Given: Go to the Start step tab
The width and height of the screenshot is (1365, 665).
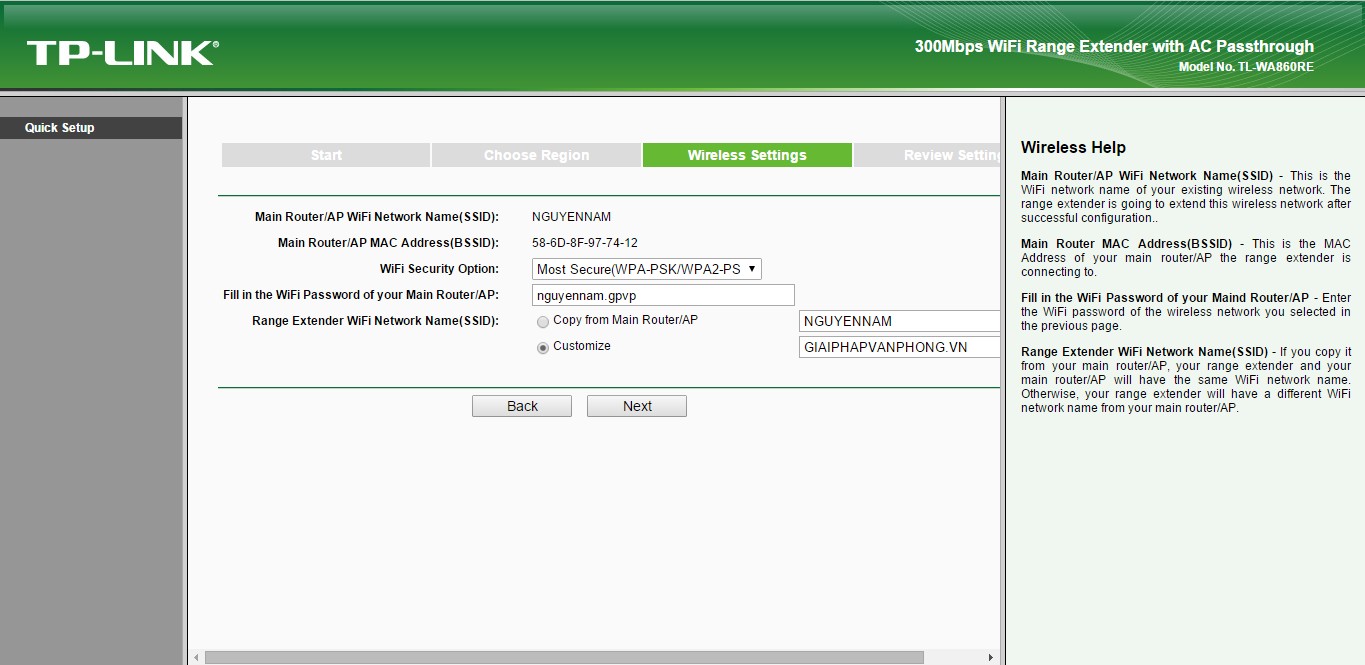Looking at the screenshot, I should (326, 155).
